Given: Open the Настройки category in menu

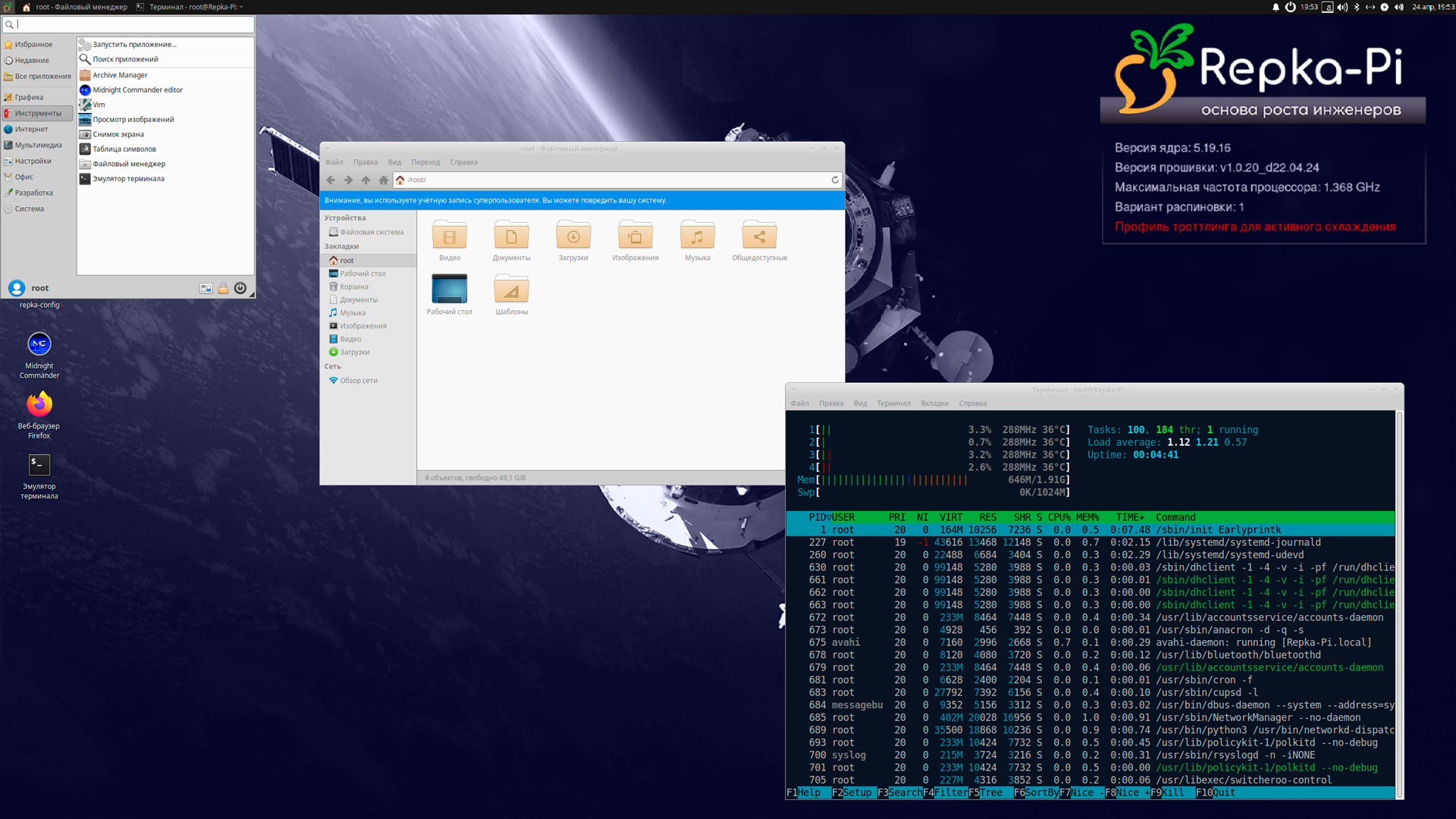Looking at the screenshot, I should [x=33, y=161].
